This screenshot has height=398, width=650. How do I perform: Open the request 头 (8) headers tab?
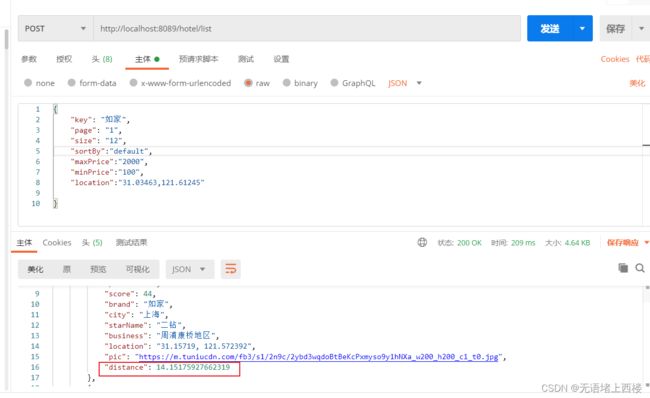[102, 59]
